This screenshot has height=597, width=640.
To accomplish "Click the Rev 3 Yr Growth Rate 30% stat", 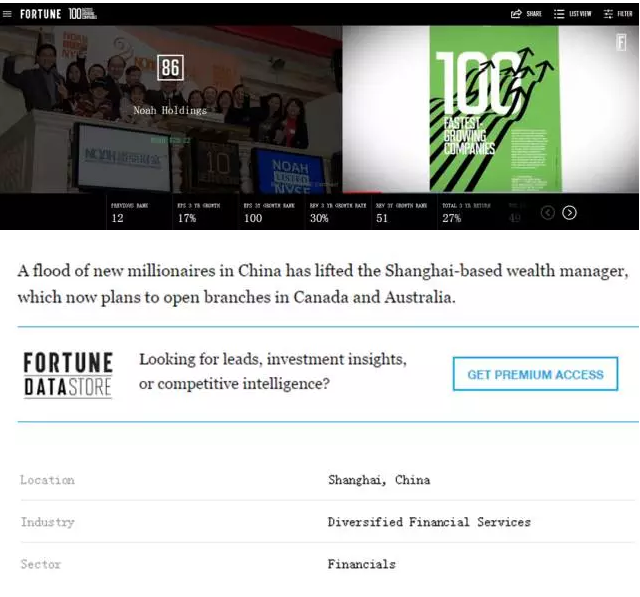I will click(x=338, y=212).
